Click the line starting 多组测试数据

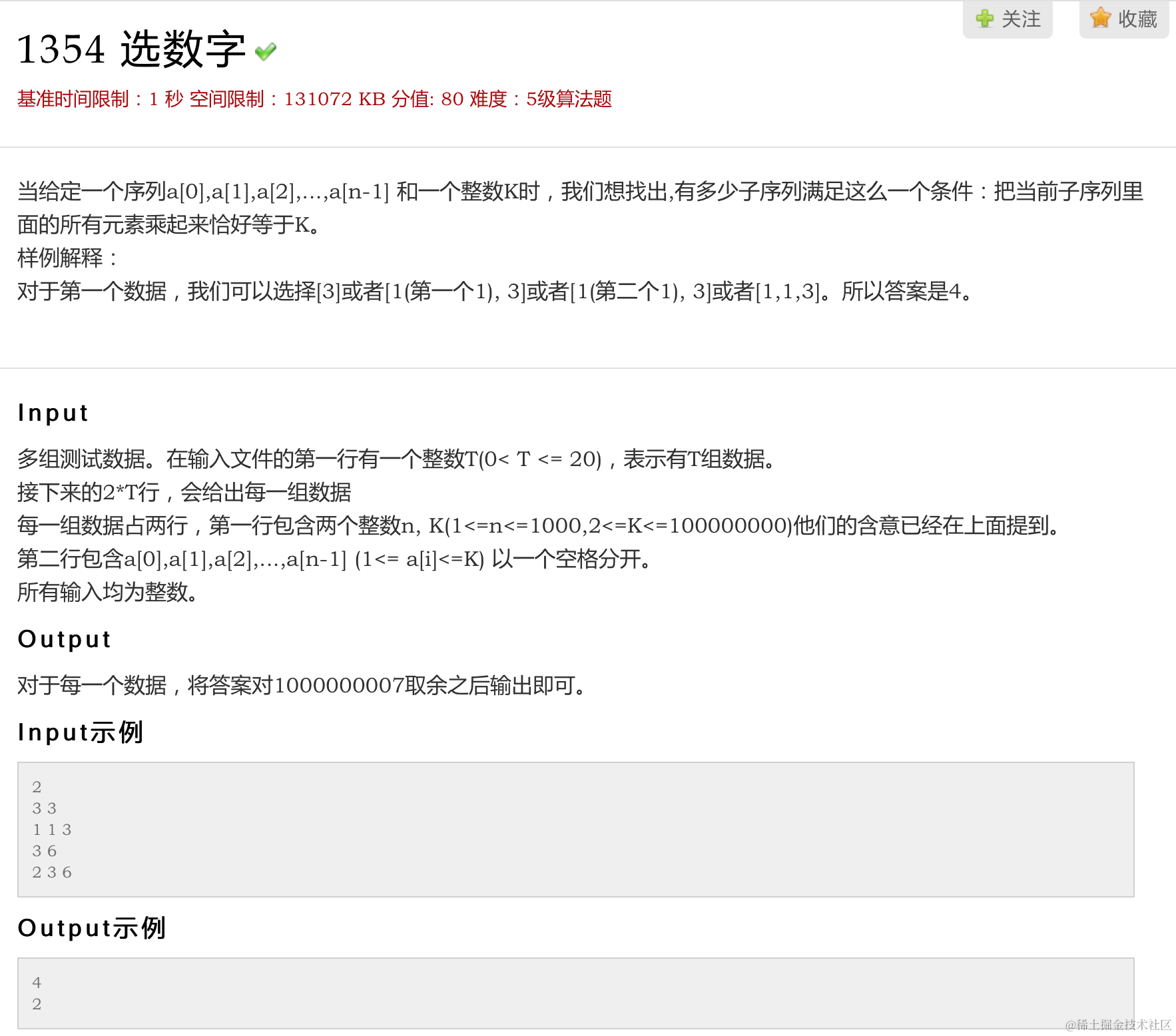[x=398, y=459]
